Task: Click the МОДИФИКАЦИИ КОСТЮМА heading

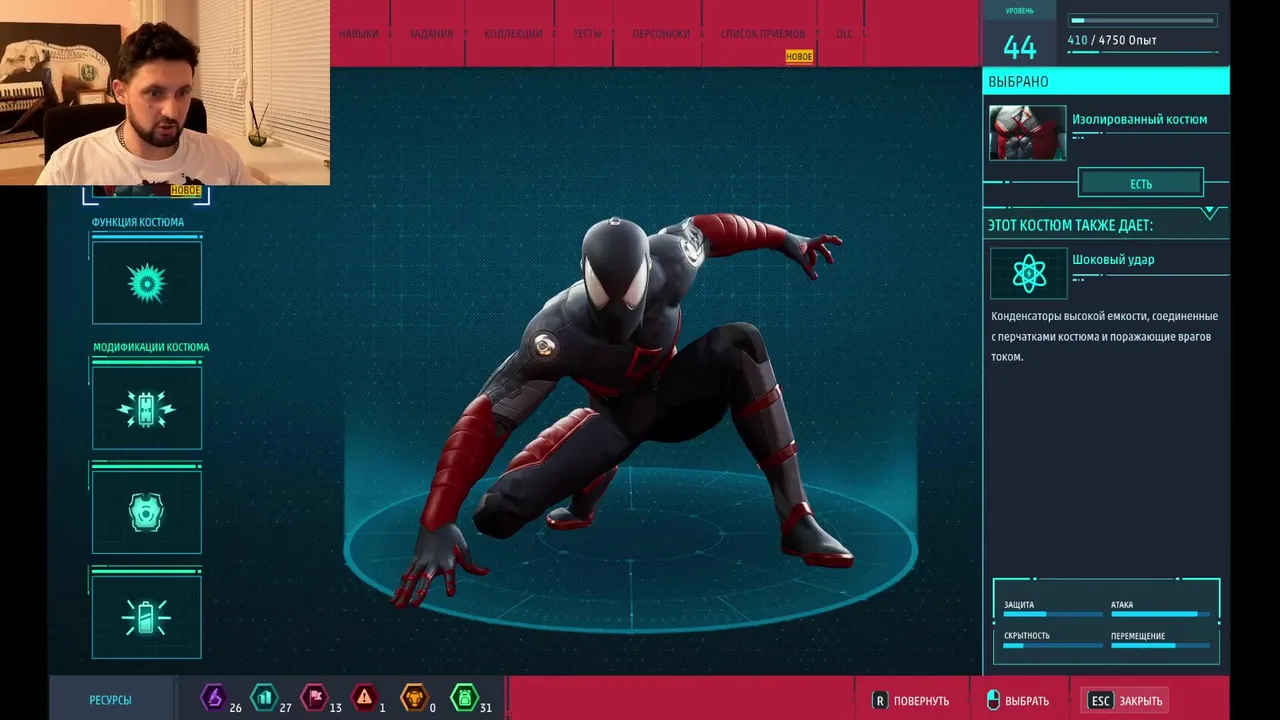Action: click(x=151, y=348)
